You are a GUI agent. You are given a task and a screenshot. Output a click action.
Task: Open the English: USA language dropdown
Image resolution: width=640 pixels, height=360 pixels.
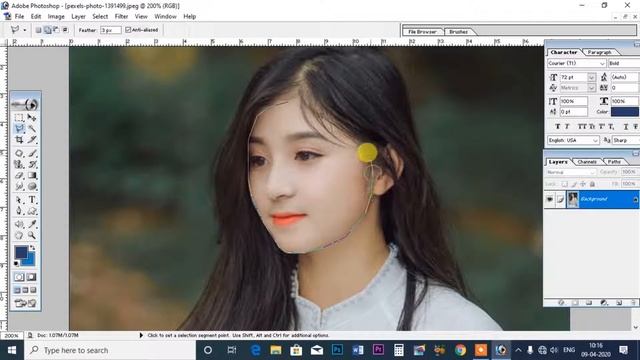click(x=596, y=140)
